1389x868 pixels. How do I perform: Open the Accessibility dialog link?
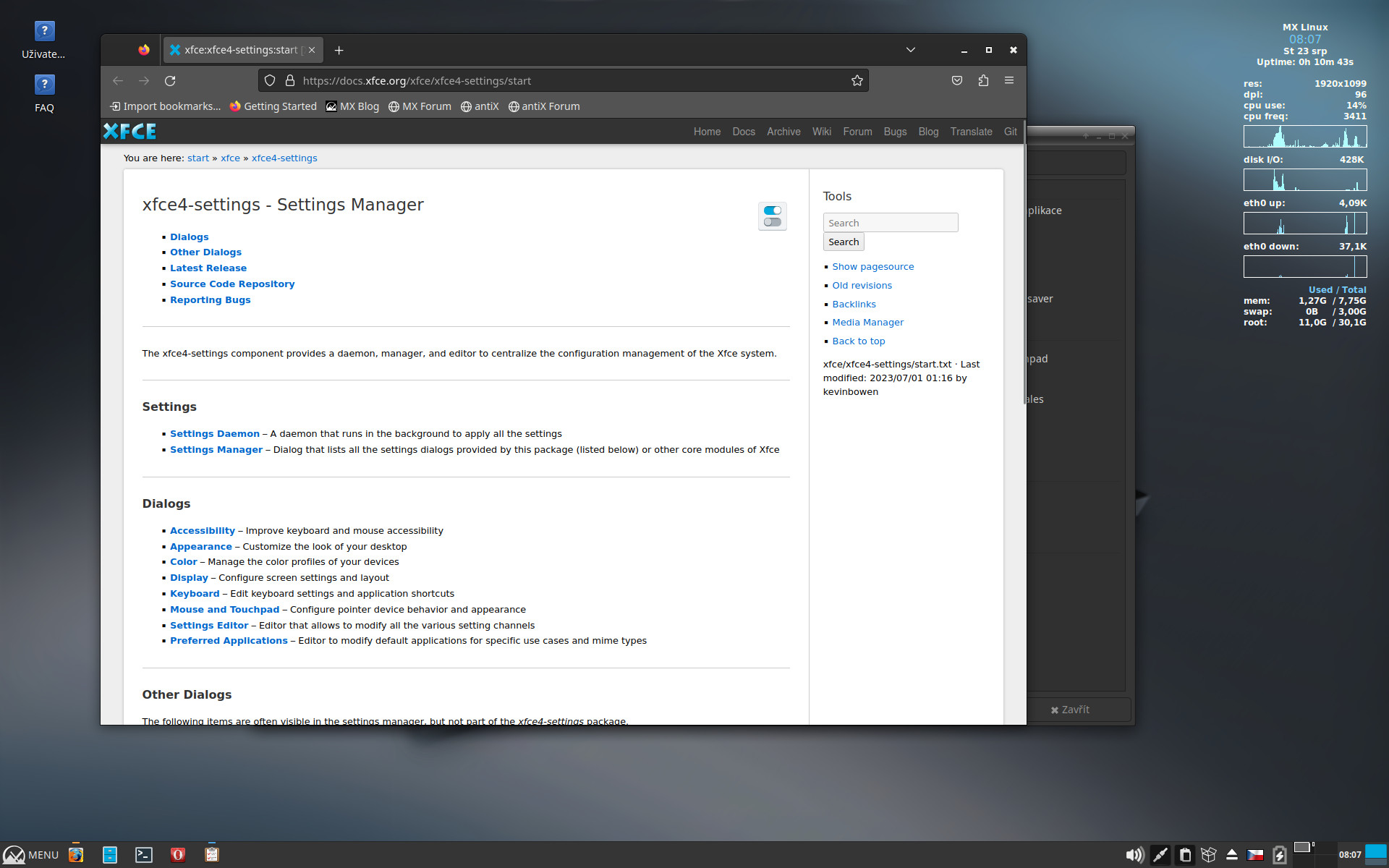pyautogui.click(x=203, y=531)
